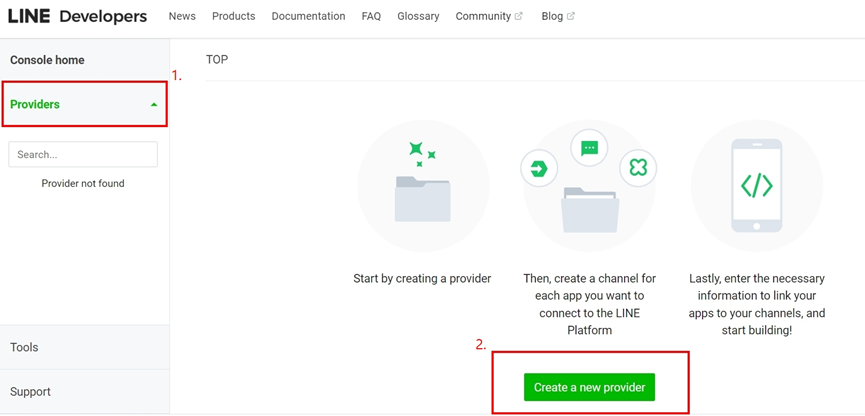The height and width of the screenshot is (416, 865).
Task: Open Tools in the sidebar
Action: tap(84, 347)
